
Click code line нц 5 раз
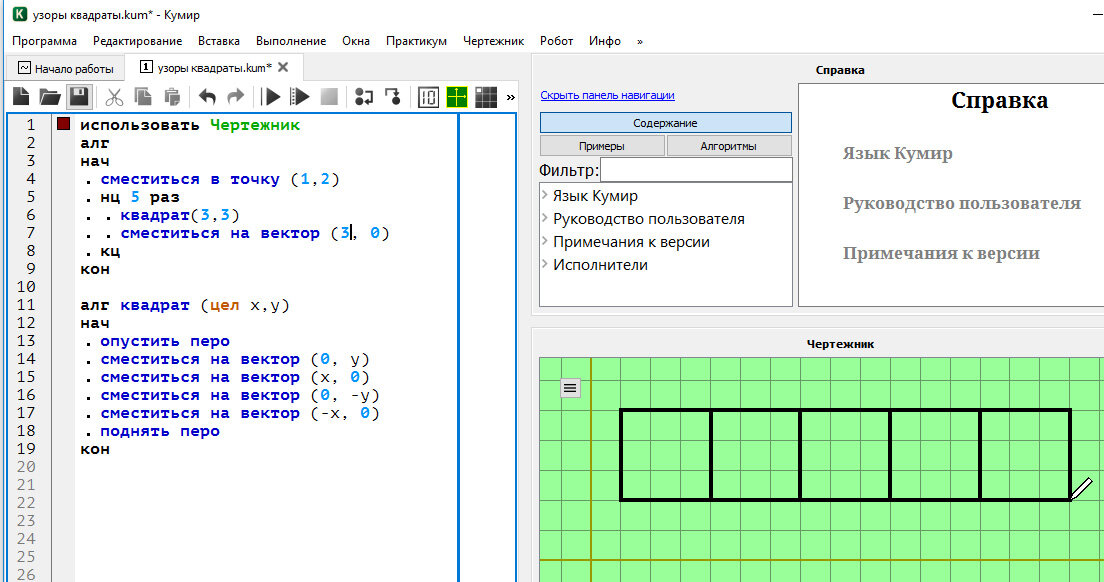139,197
